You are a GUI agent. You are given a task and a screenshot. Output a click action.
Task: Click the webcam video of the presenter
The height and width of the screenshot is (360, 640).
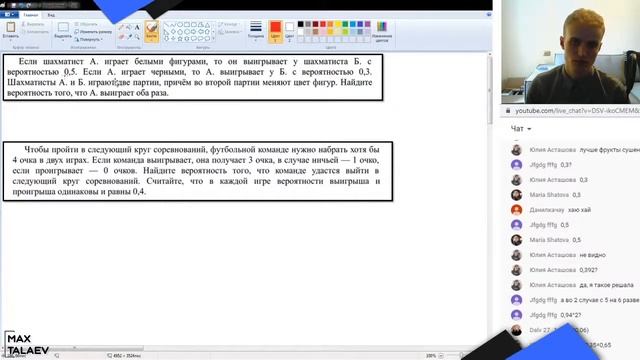coord(571,52)
